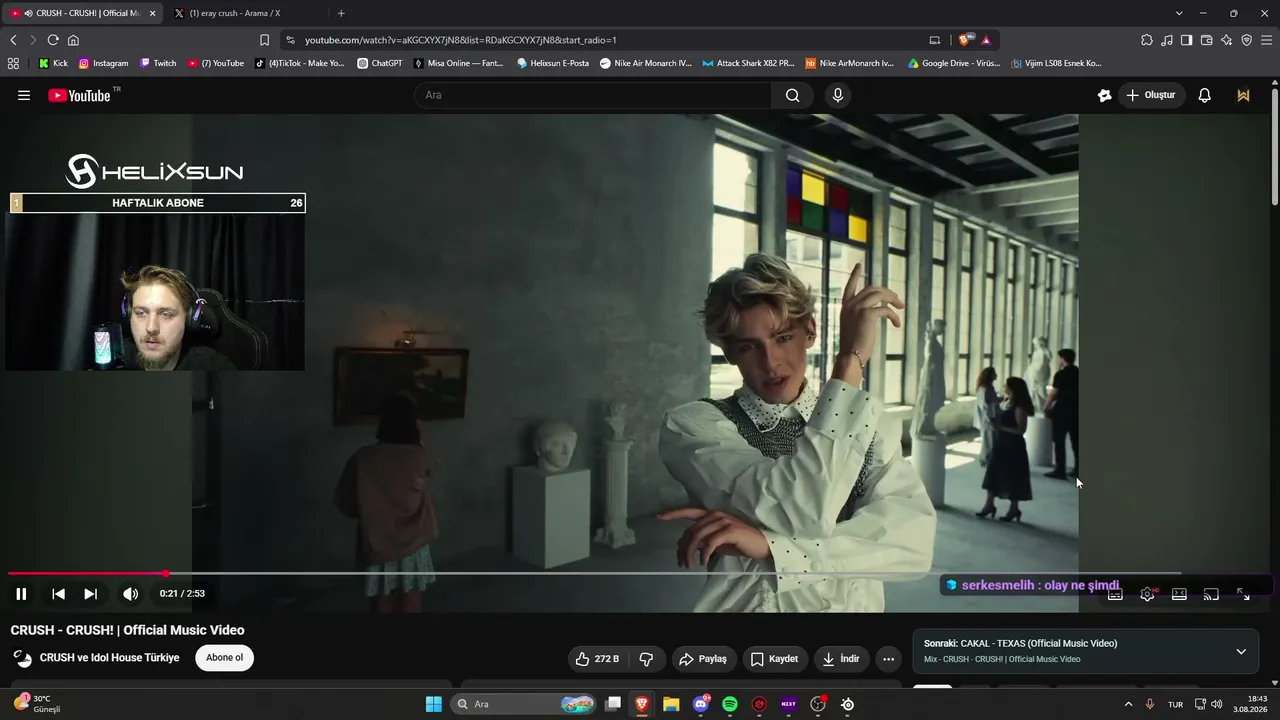
Task: Open media playback controls music icon
Action: 1167,40
